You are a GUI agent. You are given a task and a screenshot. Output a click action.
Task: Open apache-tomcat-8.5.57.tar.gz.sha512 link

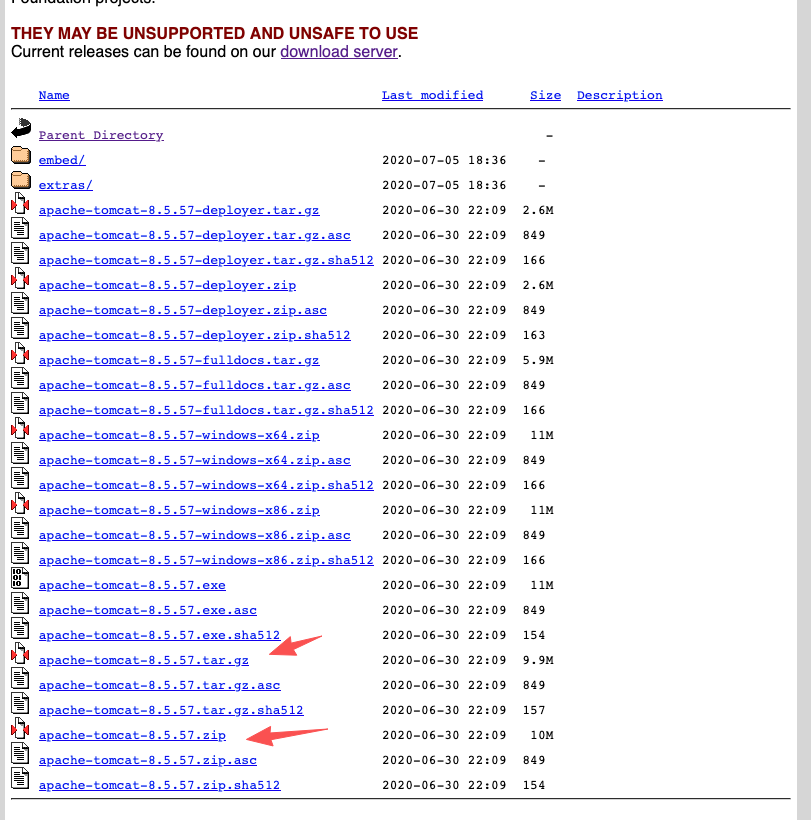point(171,710)
